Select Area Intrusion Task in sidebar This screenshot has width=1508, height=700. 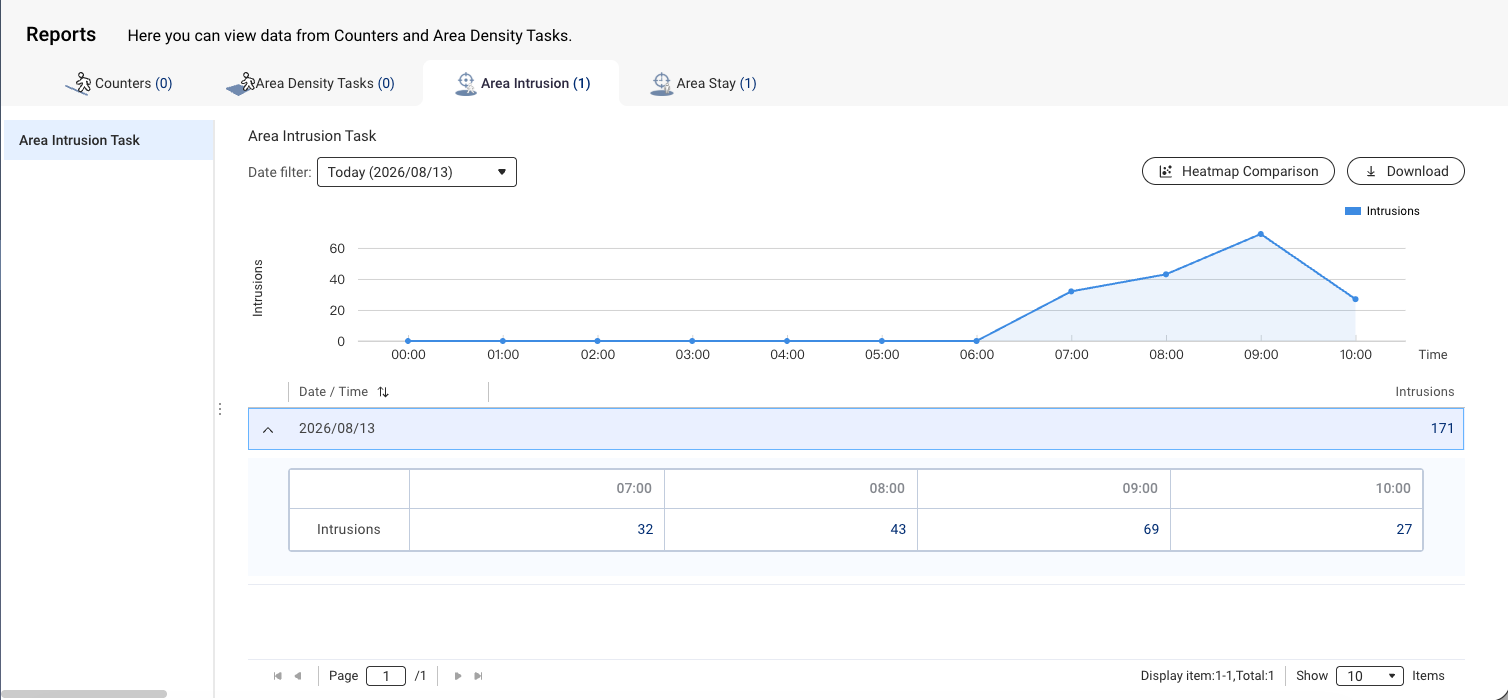[107, 140]
